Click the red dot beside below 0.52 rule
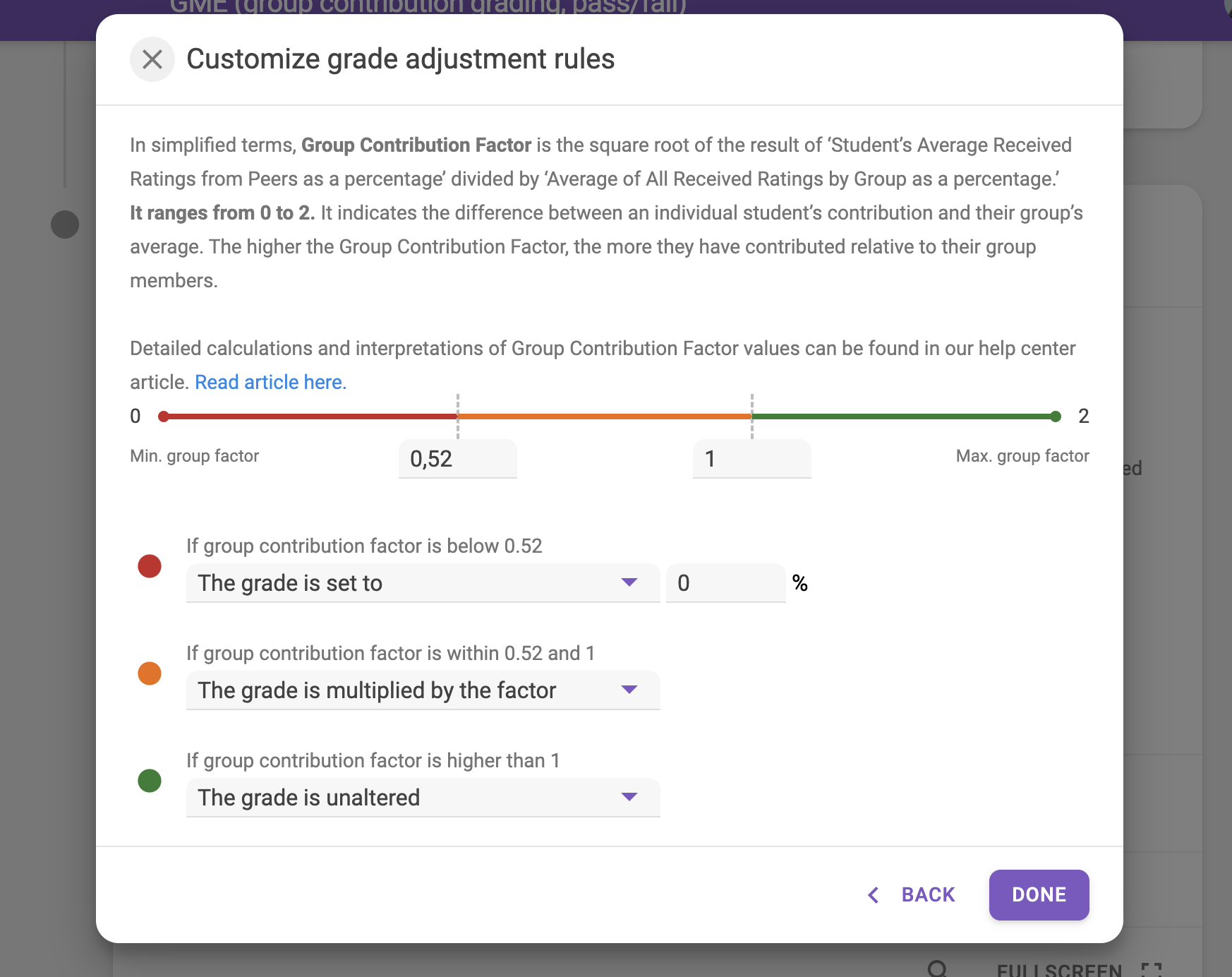1232x977 pixels. [150, 566]
